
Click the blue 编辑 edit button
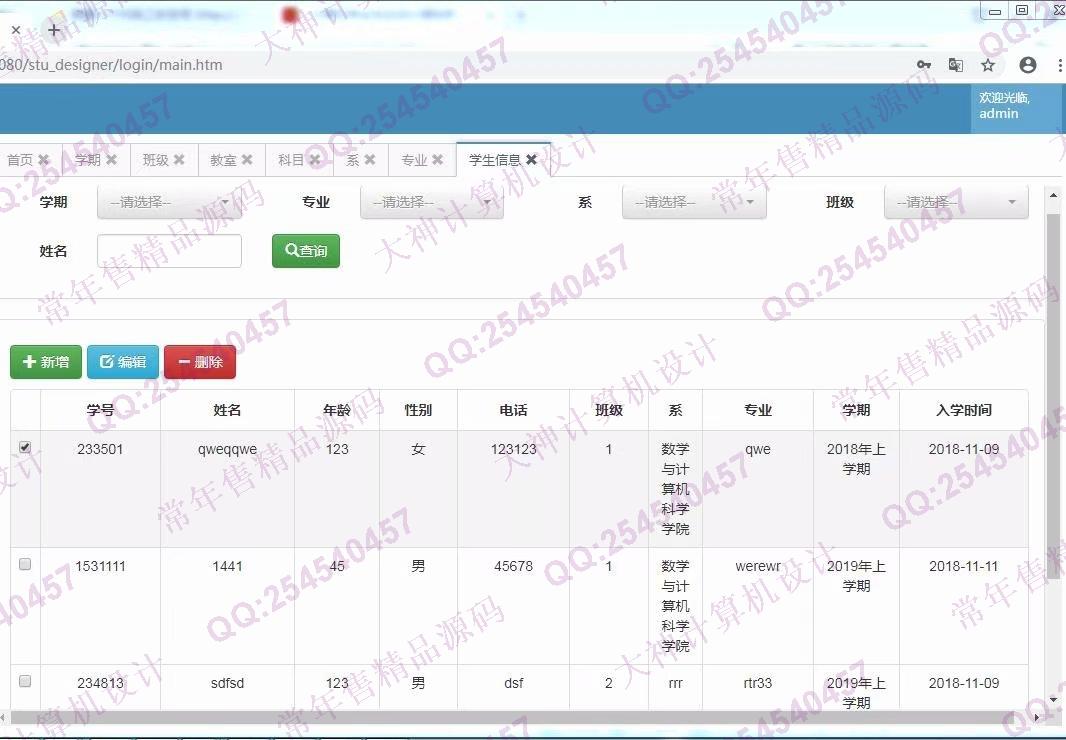[x=123, y=362]
